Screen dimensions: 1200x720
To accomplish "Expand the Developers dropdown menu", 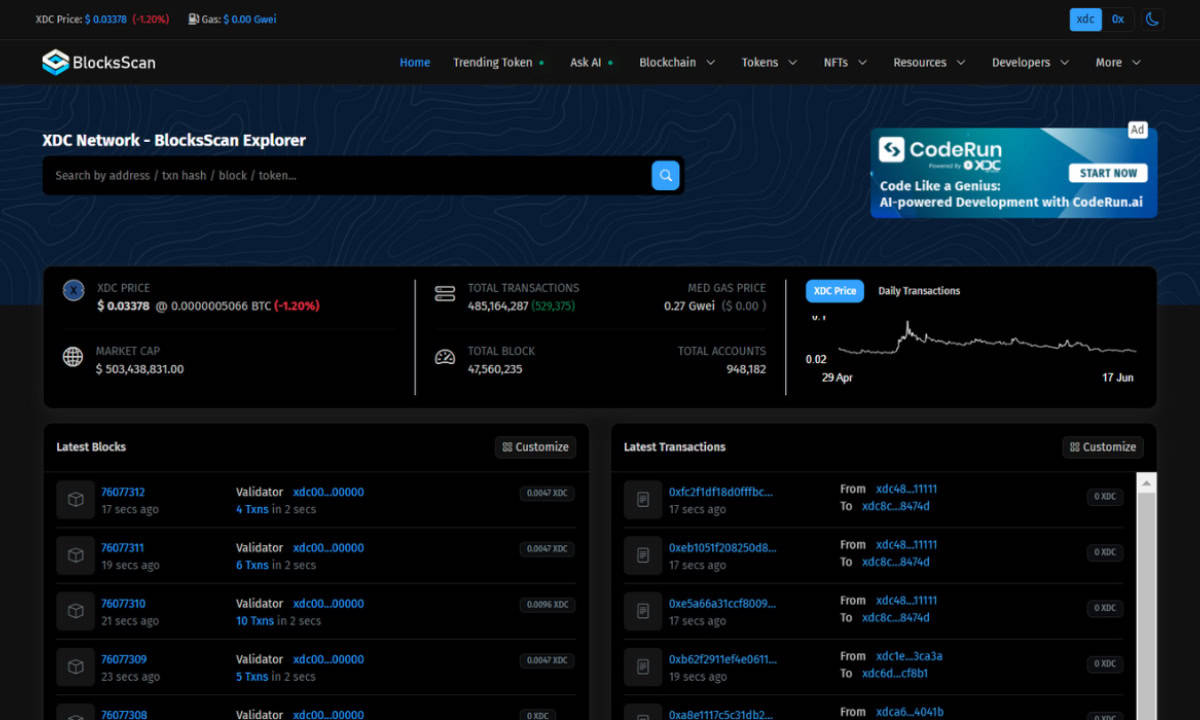I will coord(1030,62).
